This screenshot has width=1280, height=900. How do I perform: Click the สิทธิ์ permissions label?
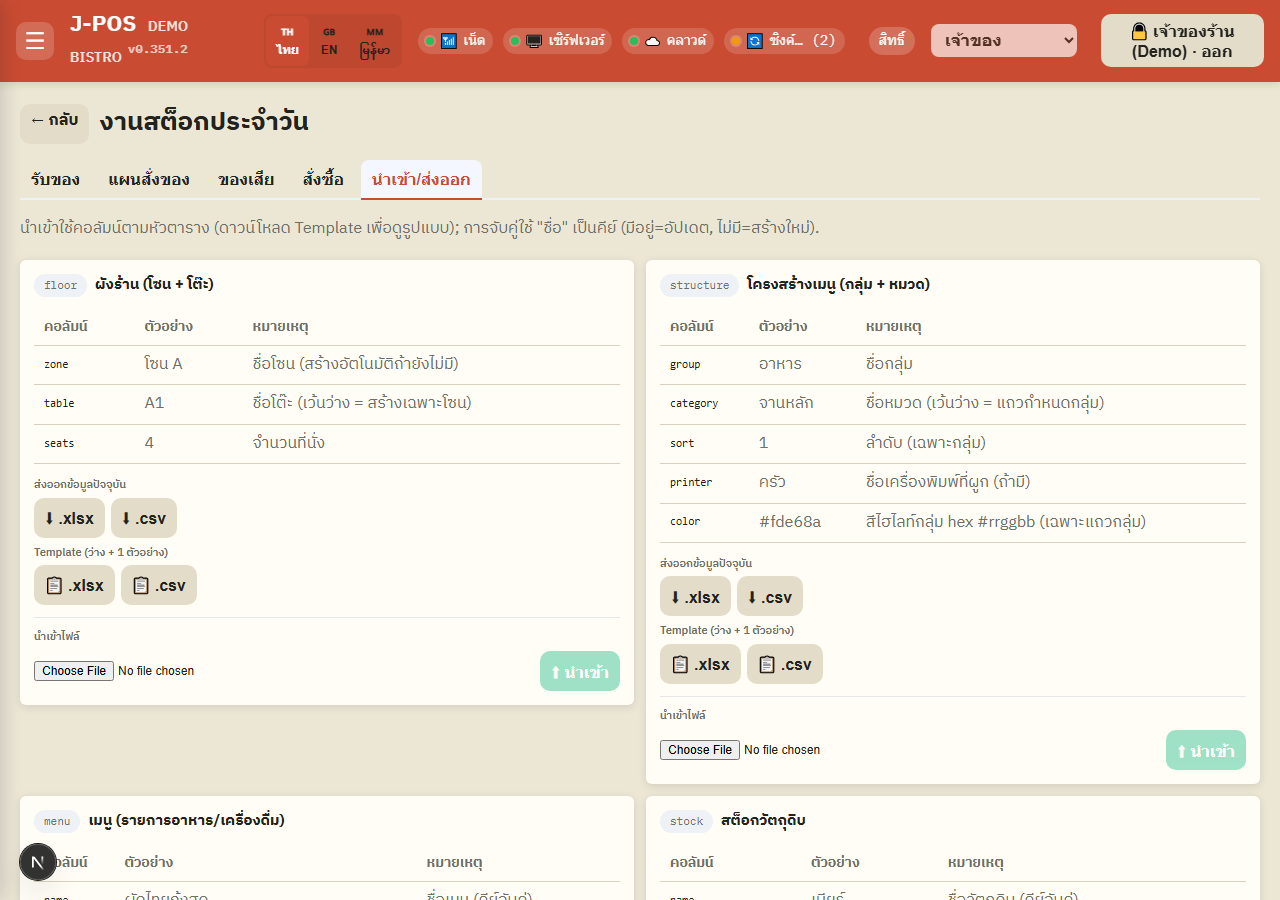(x=892, y=41)
